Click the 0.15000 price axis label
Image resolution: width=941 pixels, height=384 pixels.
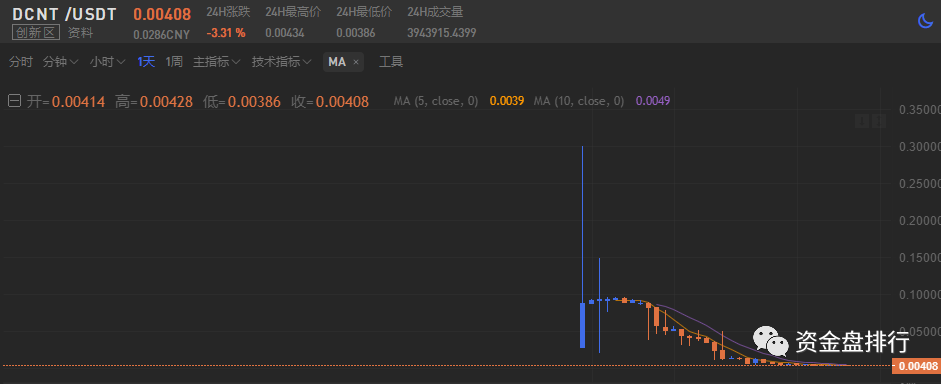[919, 257]
